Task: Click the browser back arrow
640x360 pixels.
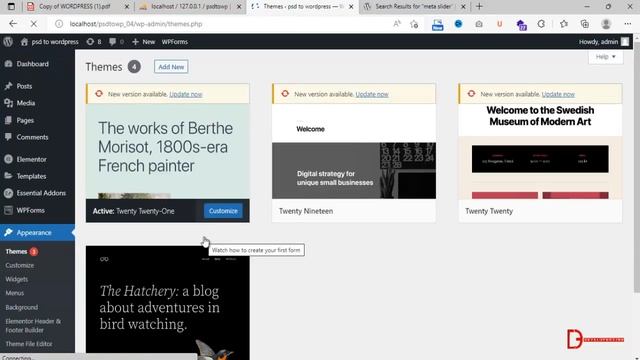Action: (13, 24)
